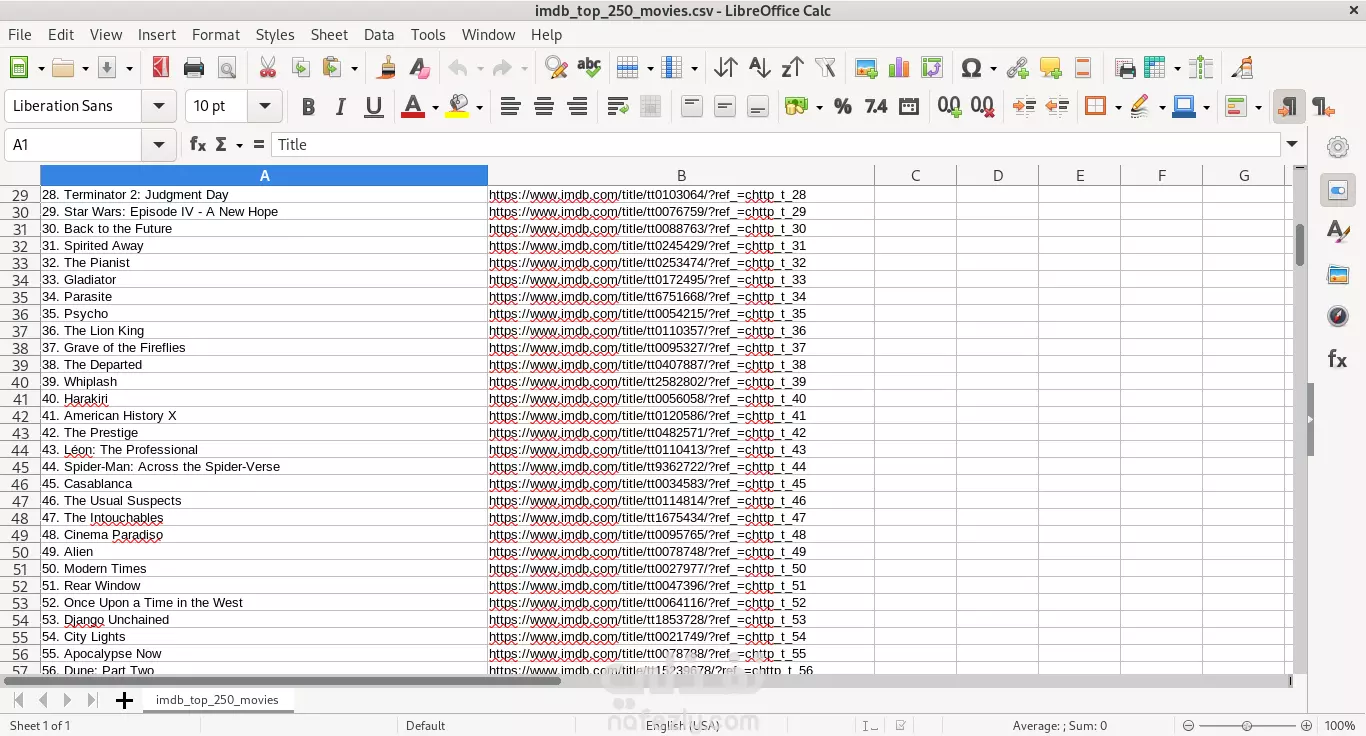Image resolution: width=1366 pixels, height=736 pixels.
Task: Open the font name dropdown arrow
Action: pos(158,106)
